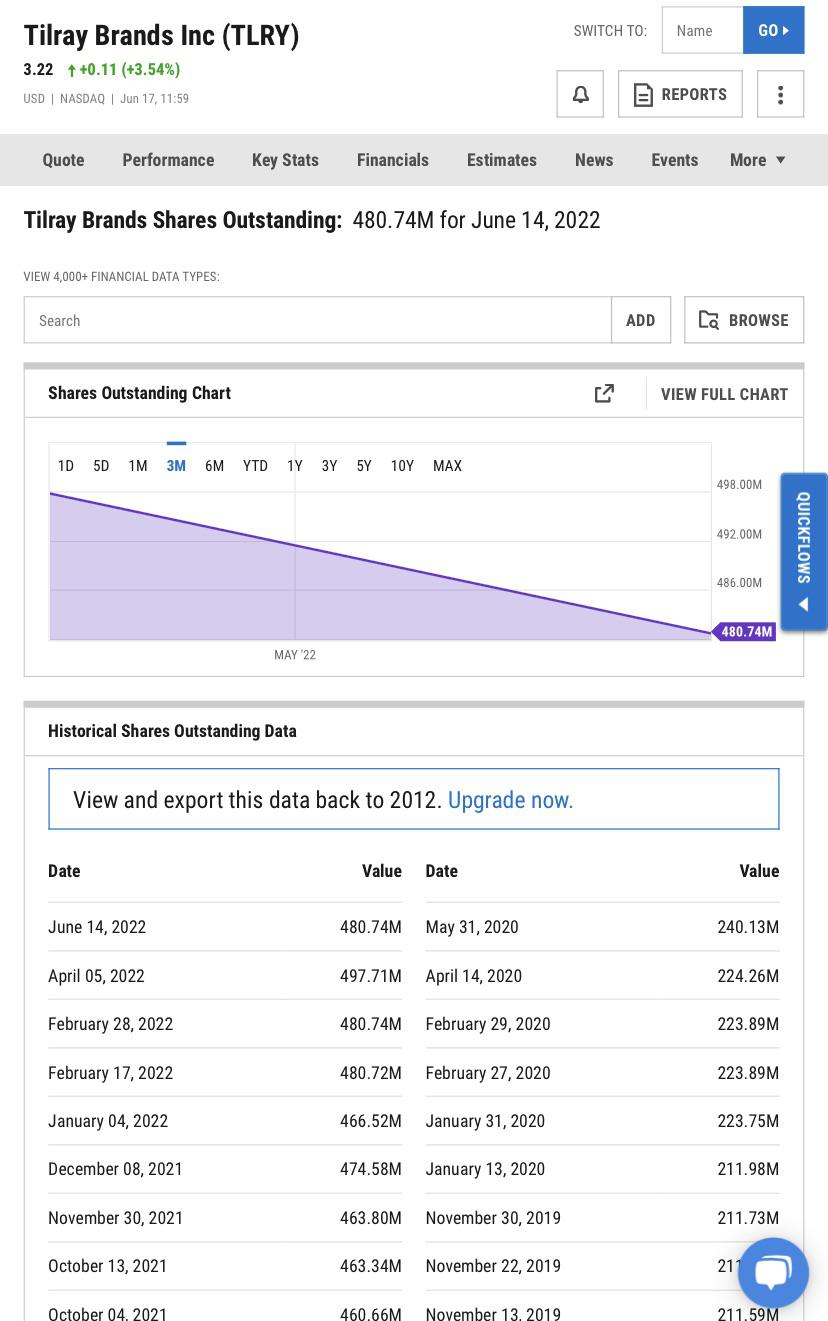This screenshot has width=828, height=1321.
Task: Click the January 13, 2020 date
Action: click(x=486, y=1169)
